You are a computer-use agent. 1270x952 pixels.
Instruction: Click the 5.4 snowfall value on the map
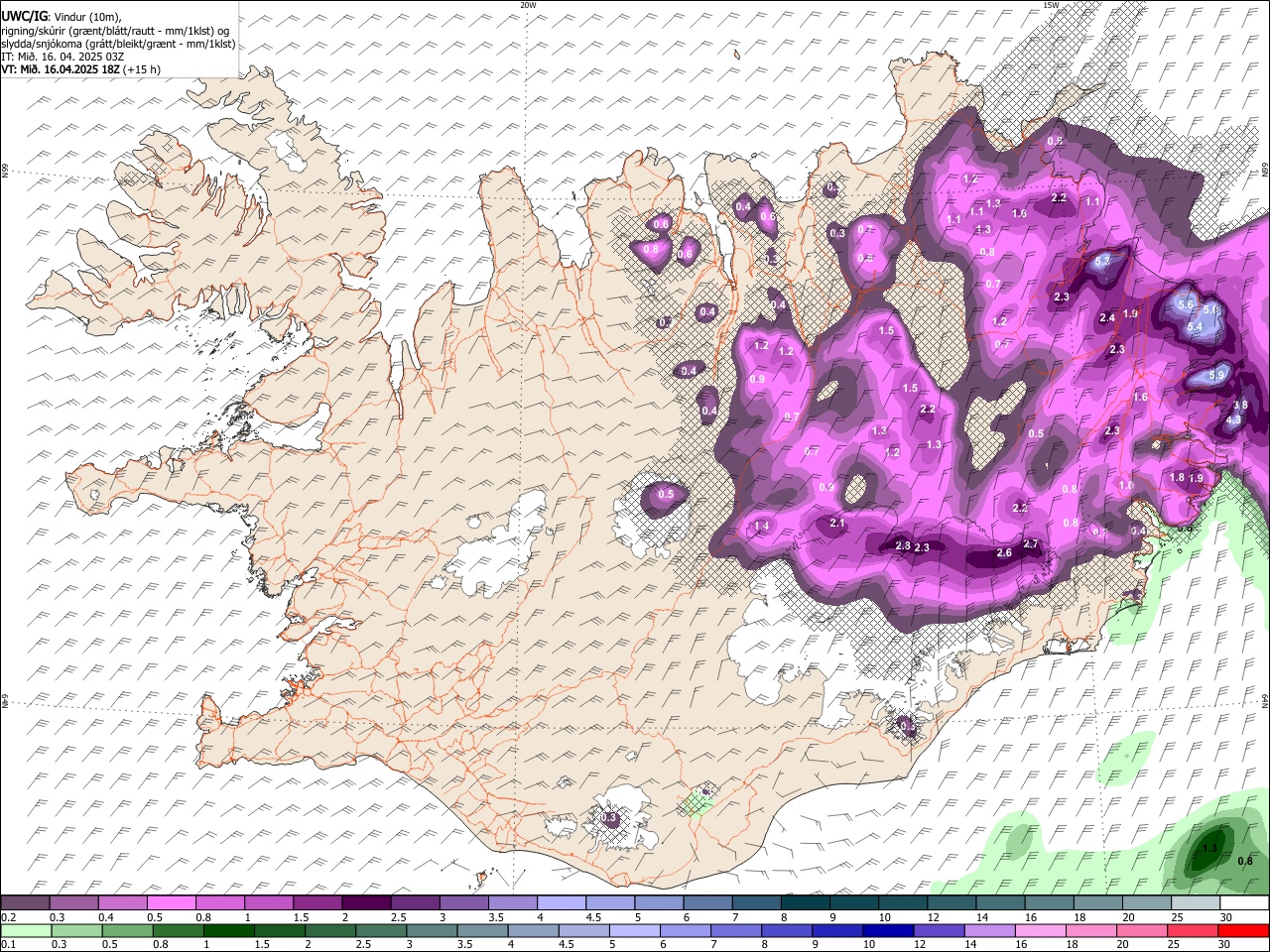point(1195,327)
